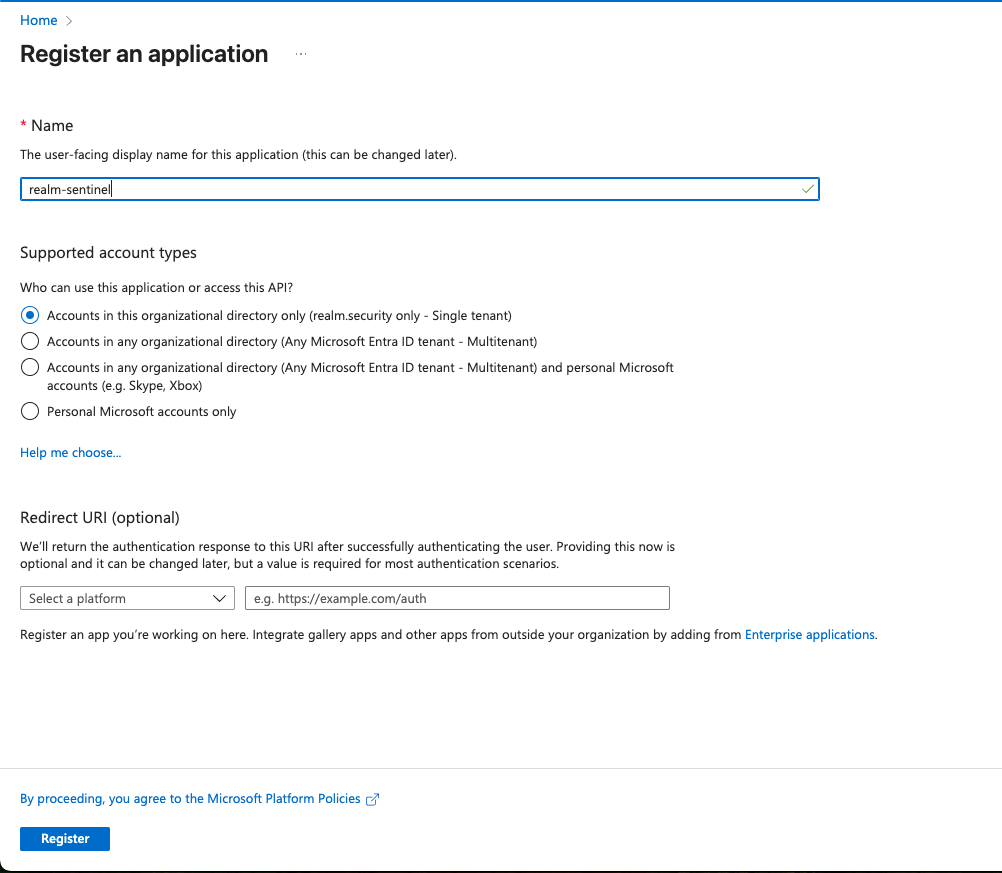Click the Redirect URI input box
The image size is (1002, 873).
457,598
